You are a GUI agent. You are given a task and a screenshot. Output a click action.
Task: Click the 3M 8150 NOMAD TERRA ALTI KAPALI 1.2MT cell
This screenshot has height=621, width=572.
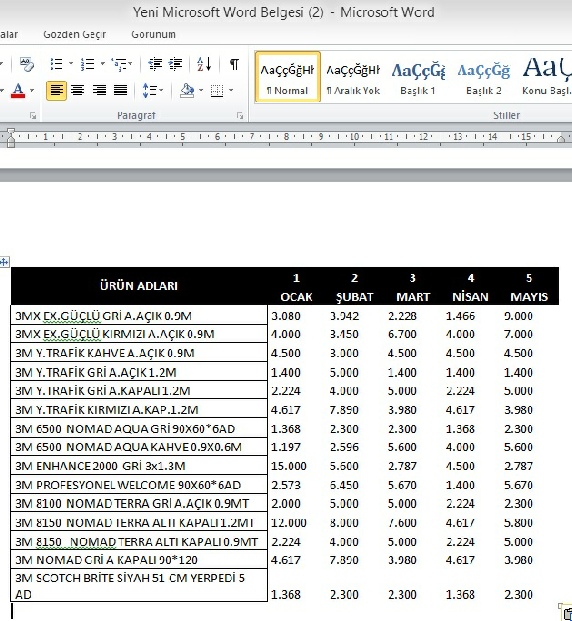click(139, 522)
